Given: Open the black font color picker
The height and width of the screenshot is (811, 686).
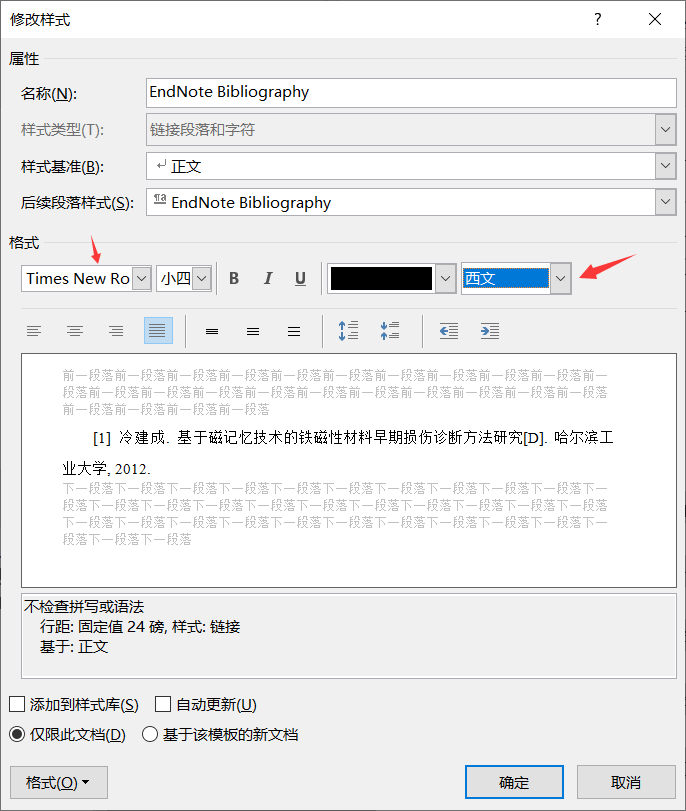Looking at the screenshot, I should 445,279.
